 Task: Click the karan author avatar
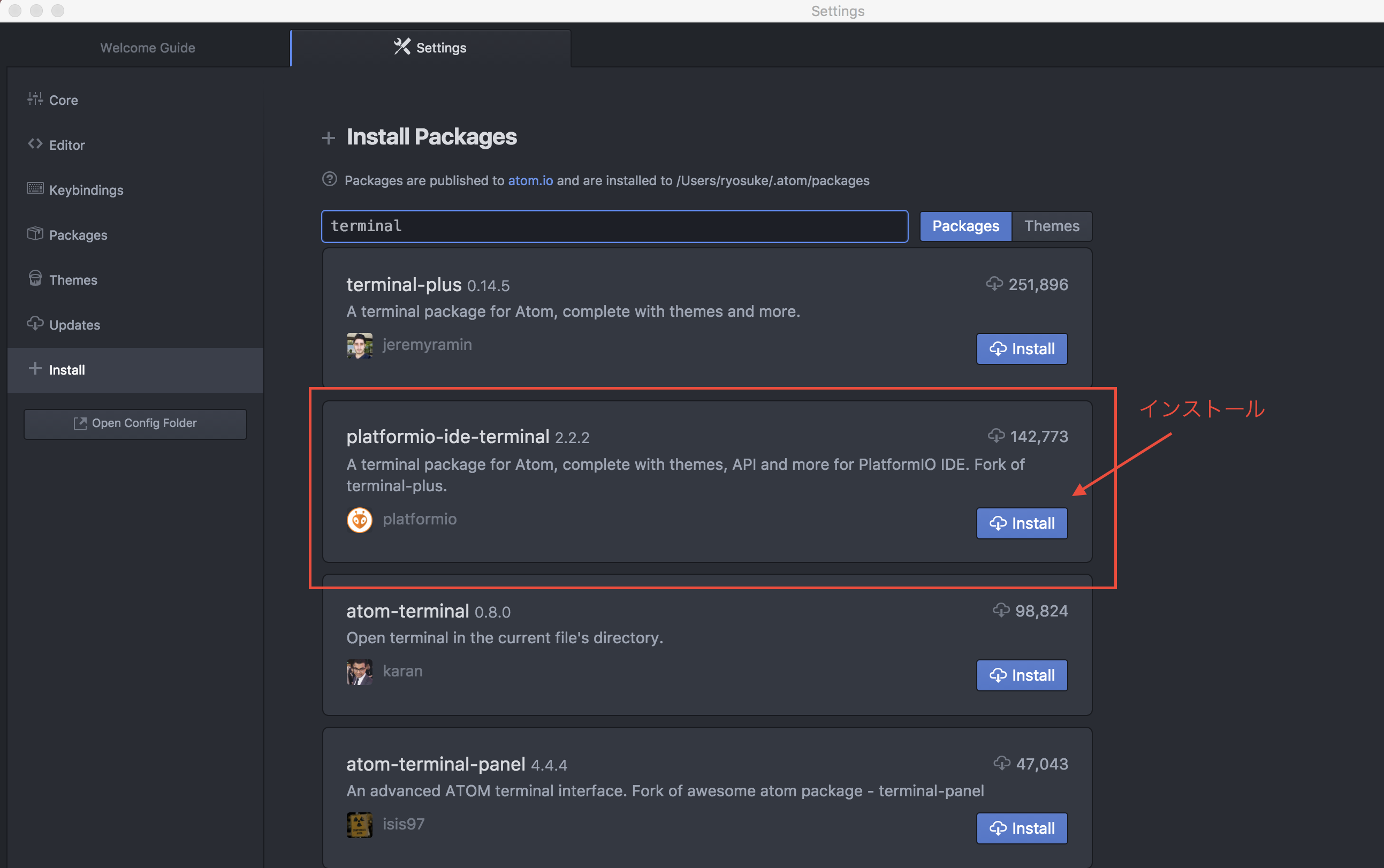[359, 672]
